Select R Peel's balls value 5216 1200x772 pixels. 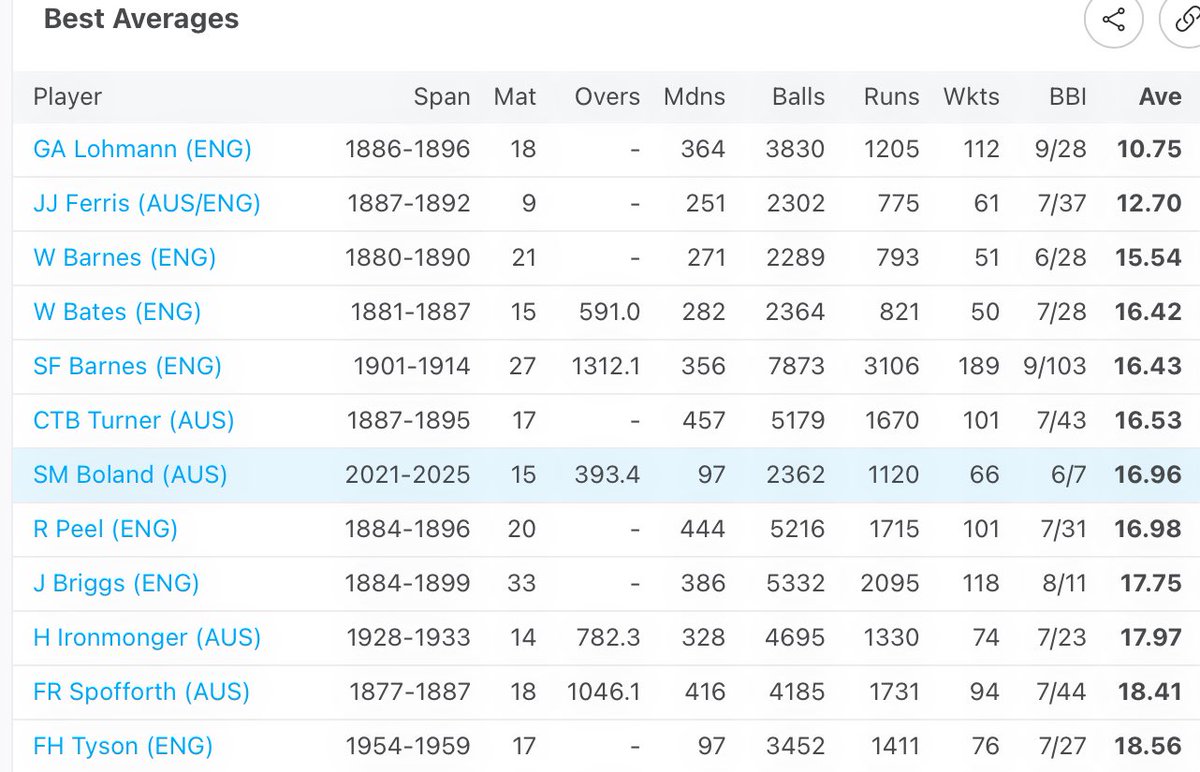pyautogui.click(x=795, y=528)
